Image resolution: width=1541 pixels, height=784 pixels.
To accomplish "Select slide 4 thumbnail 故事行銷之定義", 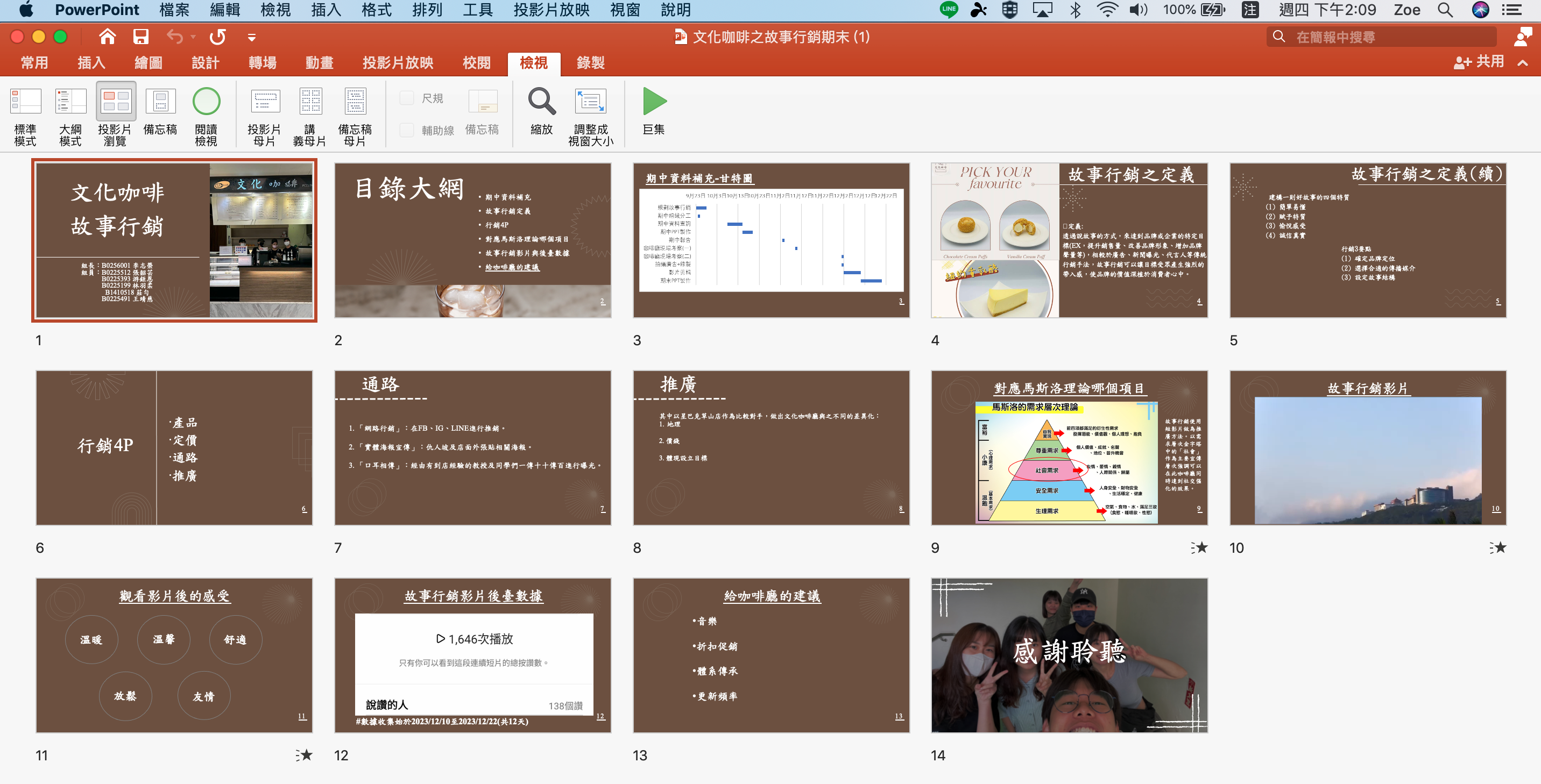I will point(1069,240).
